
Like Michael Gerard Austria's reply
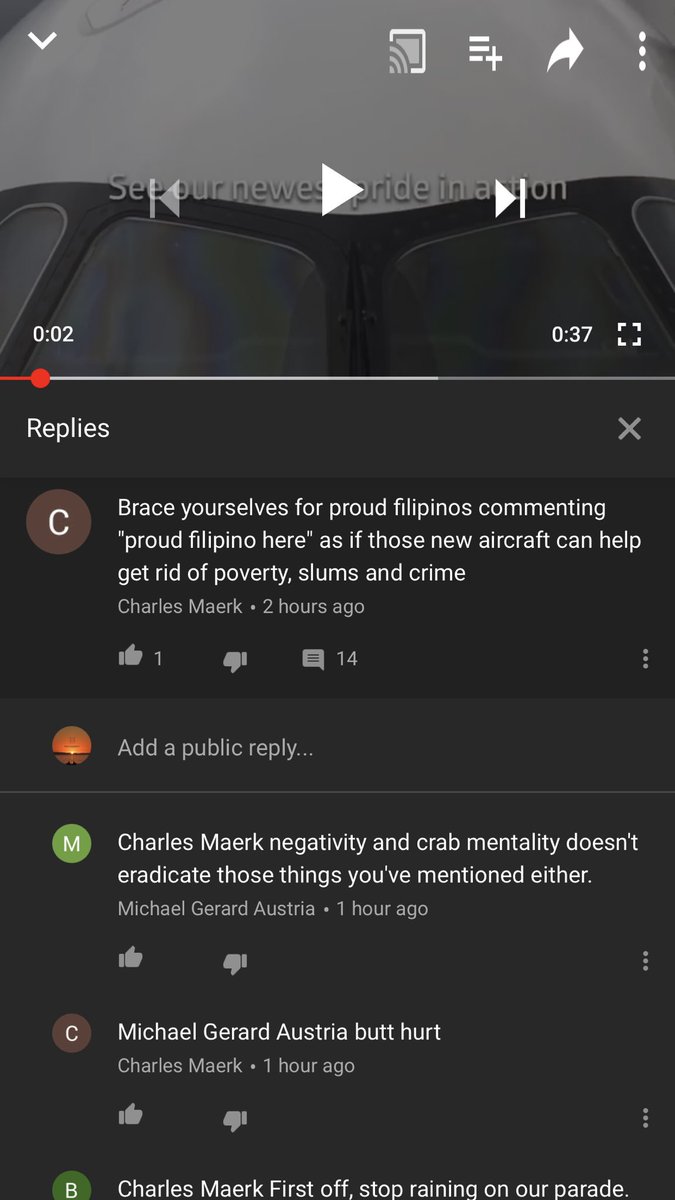click(130, 959)
